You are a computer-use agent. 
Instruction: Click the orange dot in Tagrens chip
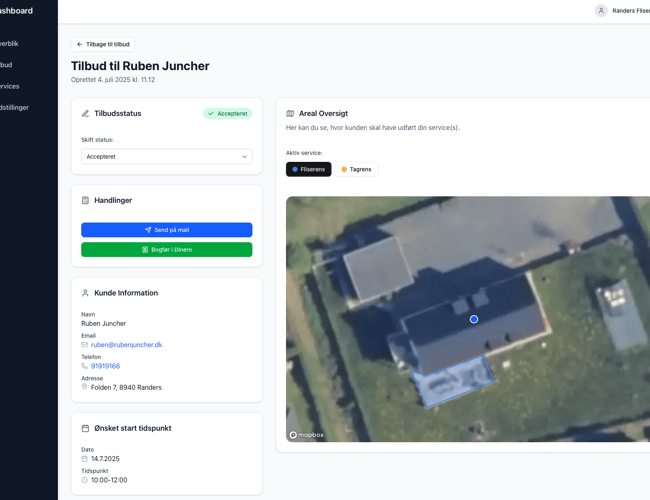point(344,169)
